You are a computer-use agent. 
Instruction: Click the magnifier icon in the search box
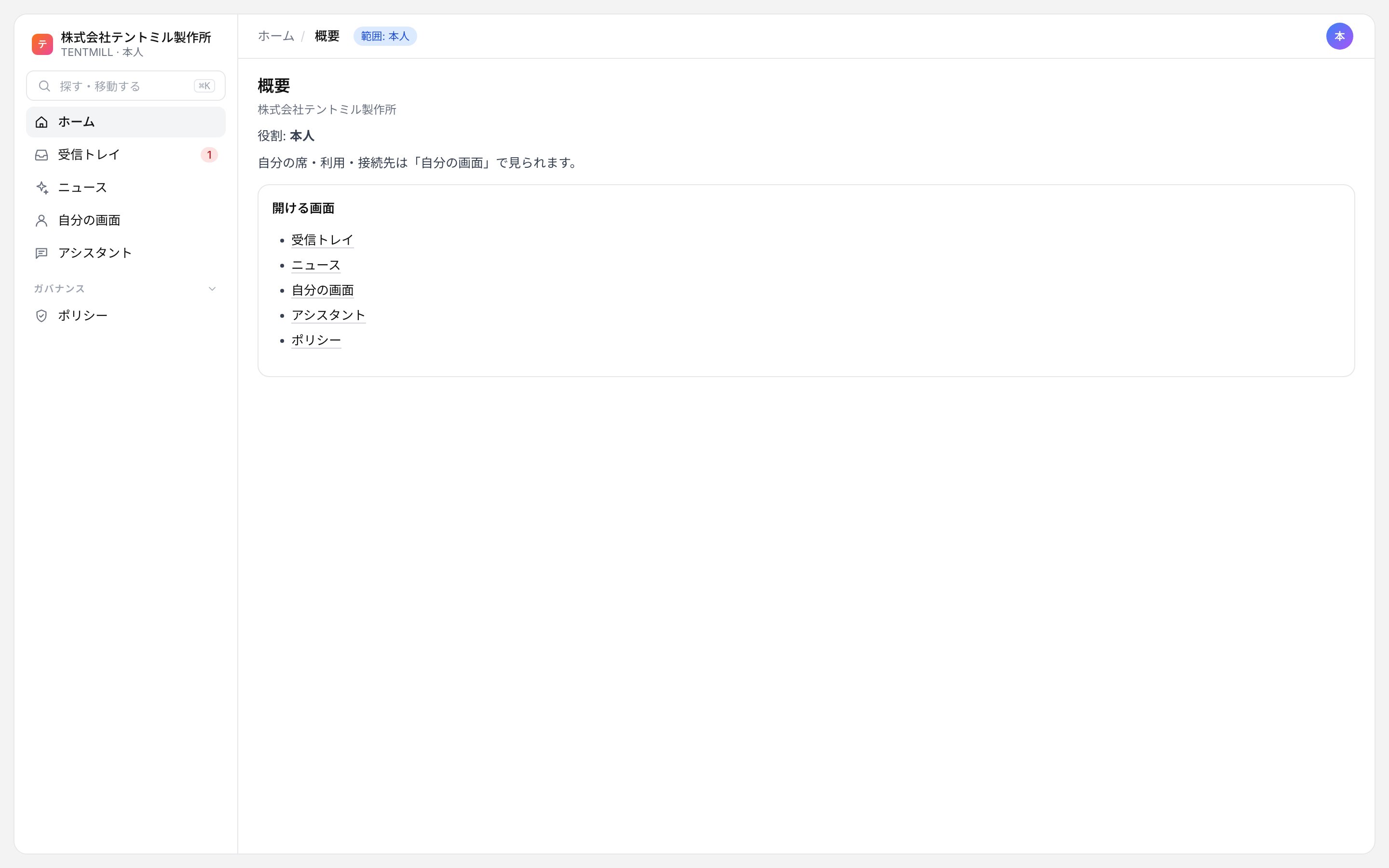tap(44, 86)
